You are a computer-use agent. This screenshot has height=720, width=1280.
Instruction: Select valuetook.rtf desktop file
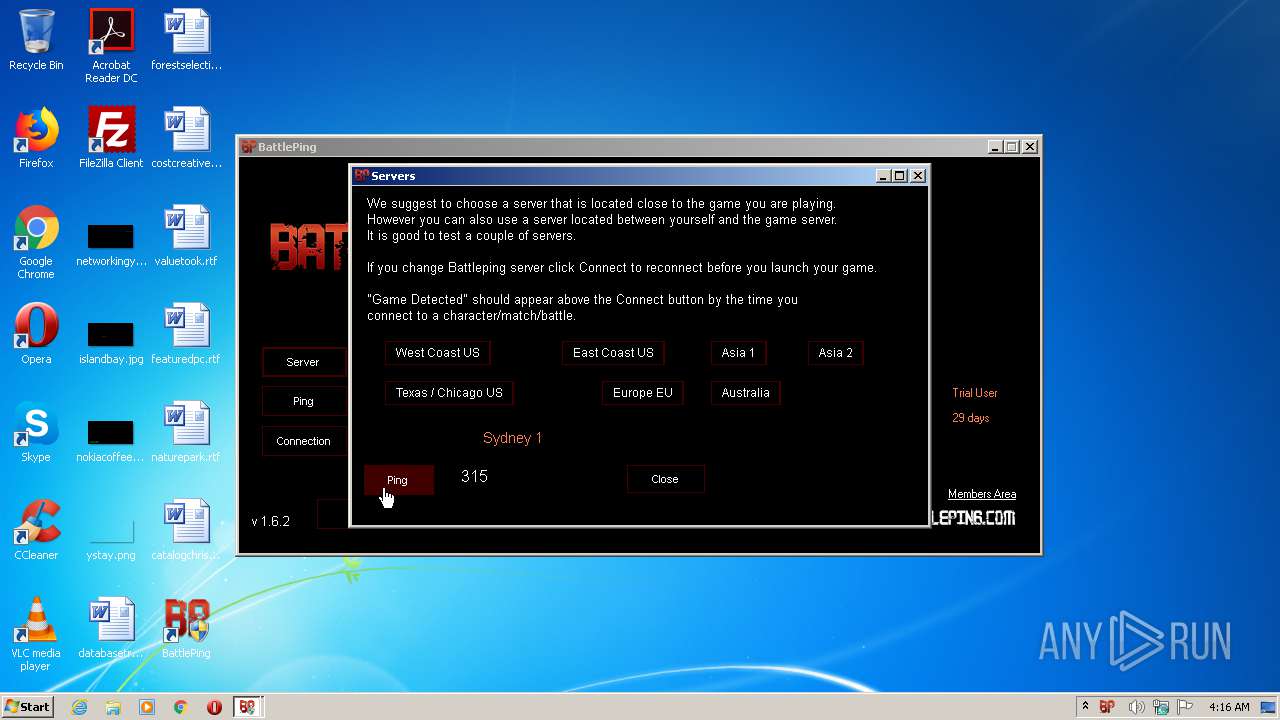coord(186,236)
